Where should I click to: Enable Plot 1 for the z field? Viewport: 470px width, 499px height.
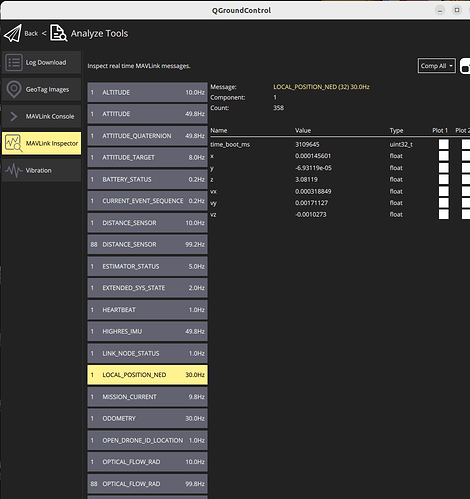coord(444,179)
